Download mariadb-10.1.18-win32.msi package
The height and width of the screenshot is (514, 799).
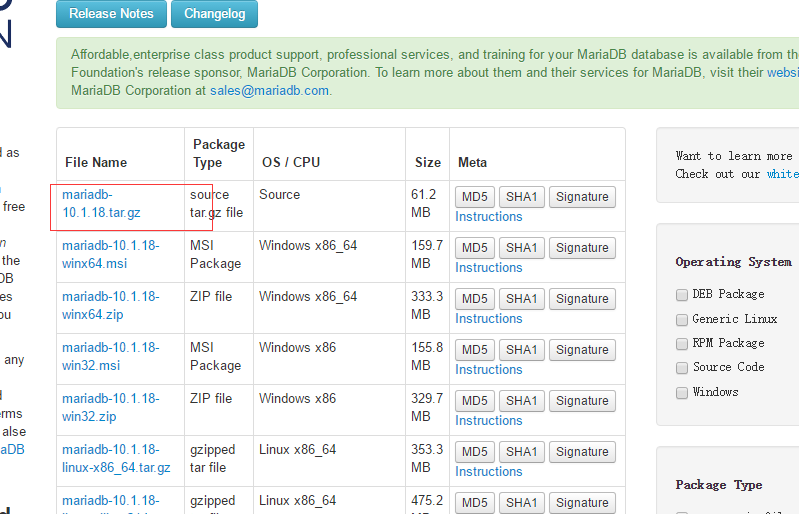tap(111, 357)
